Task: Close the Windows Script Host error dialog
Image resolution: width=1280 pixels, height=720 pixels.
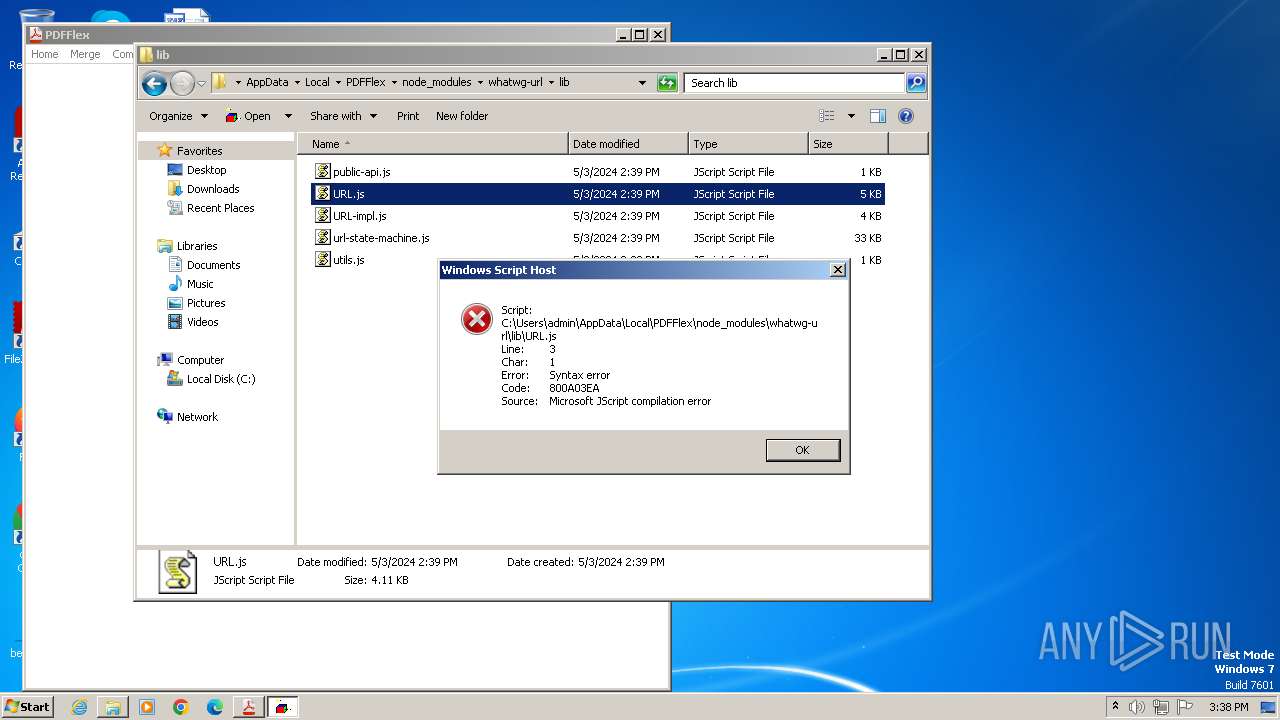Action: click(838, 270)
